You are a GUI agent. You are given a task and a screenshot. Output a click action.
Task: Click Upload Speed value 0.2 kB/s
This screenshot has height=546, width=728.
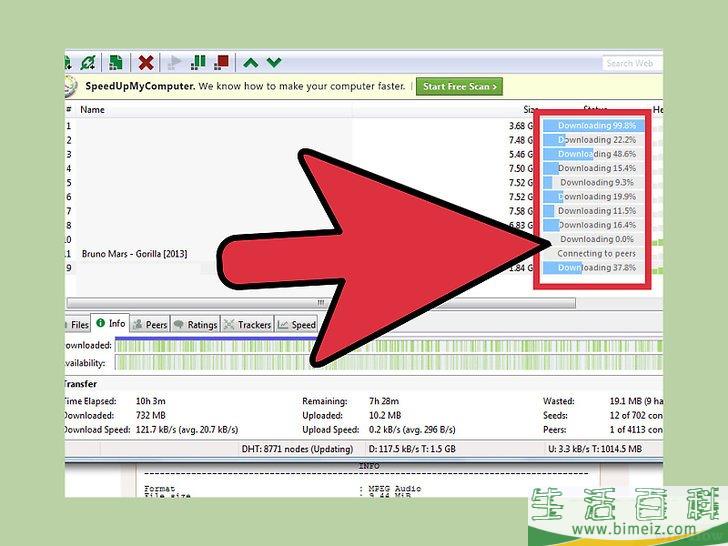(412, 430)
